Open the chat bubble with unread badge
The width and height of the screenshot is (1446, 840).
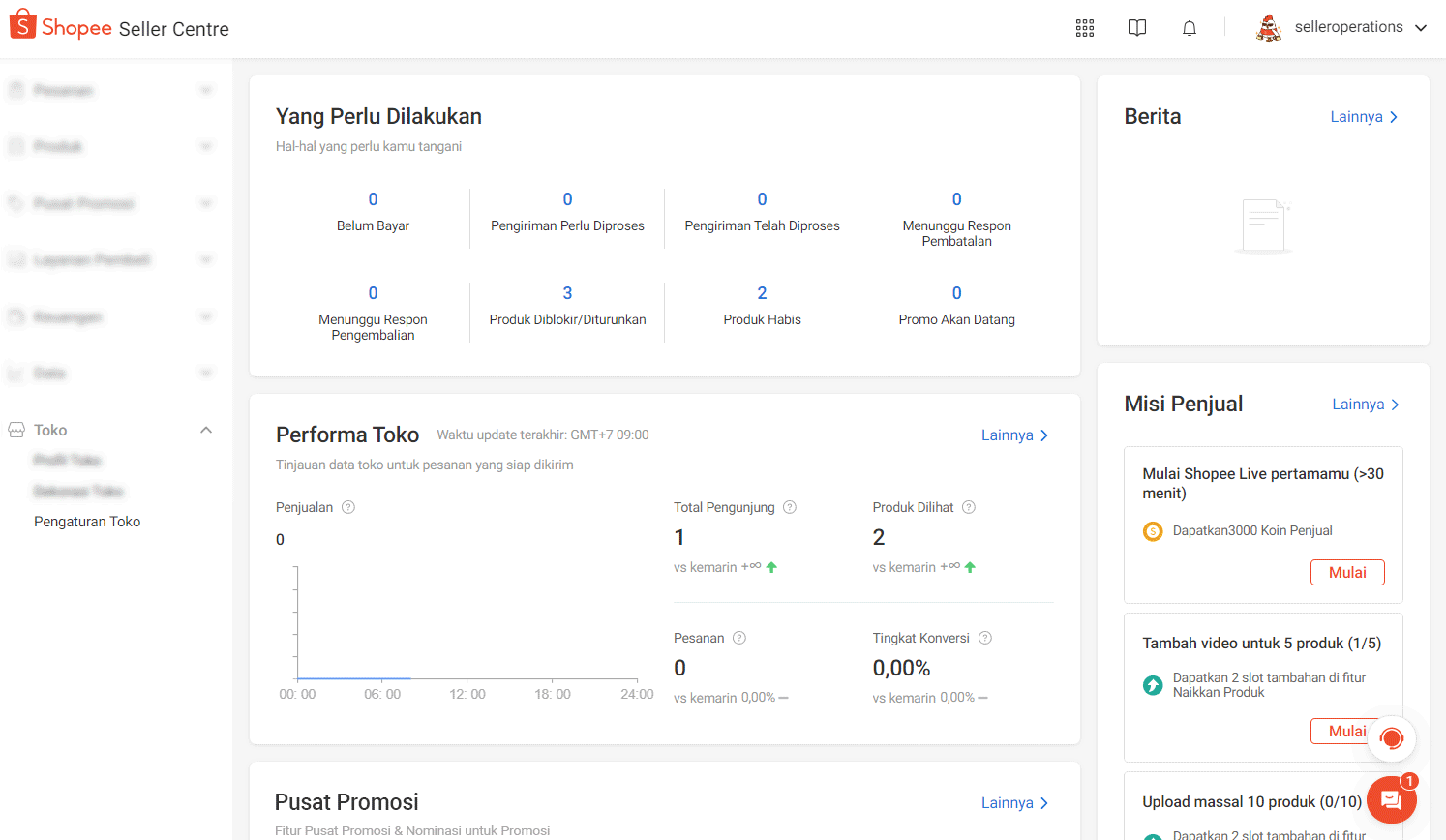point(1391,799)
